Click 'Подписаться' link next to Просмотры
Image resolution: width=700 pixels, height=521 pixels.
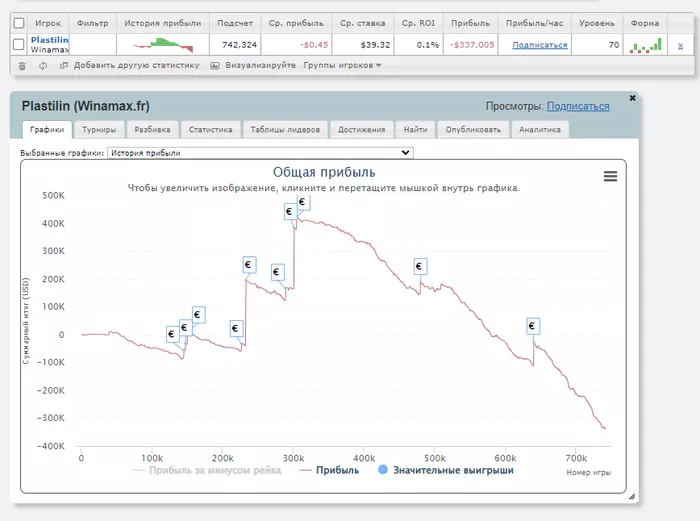[578, 106]
